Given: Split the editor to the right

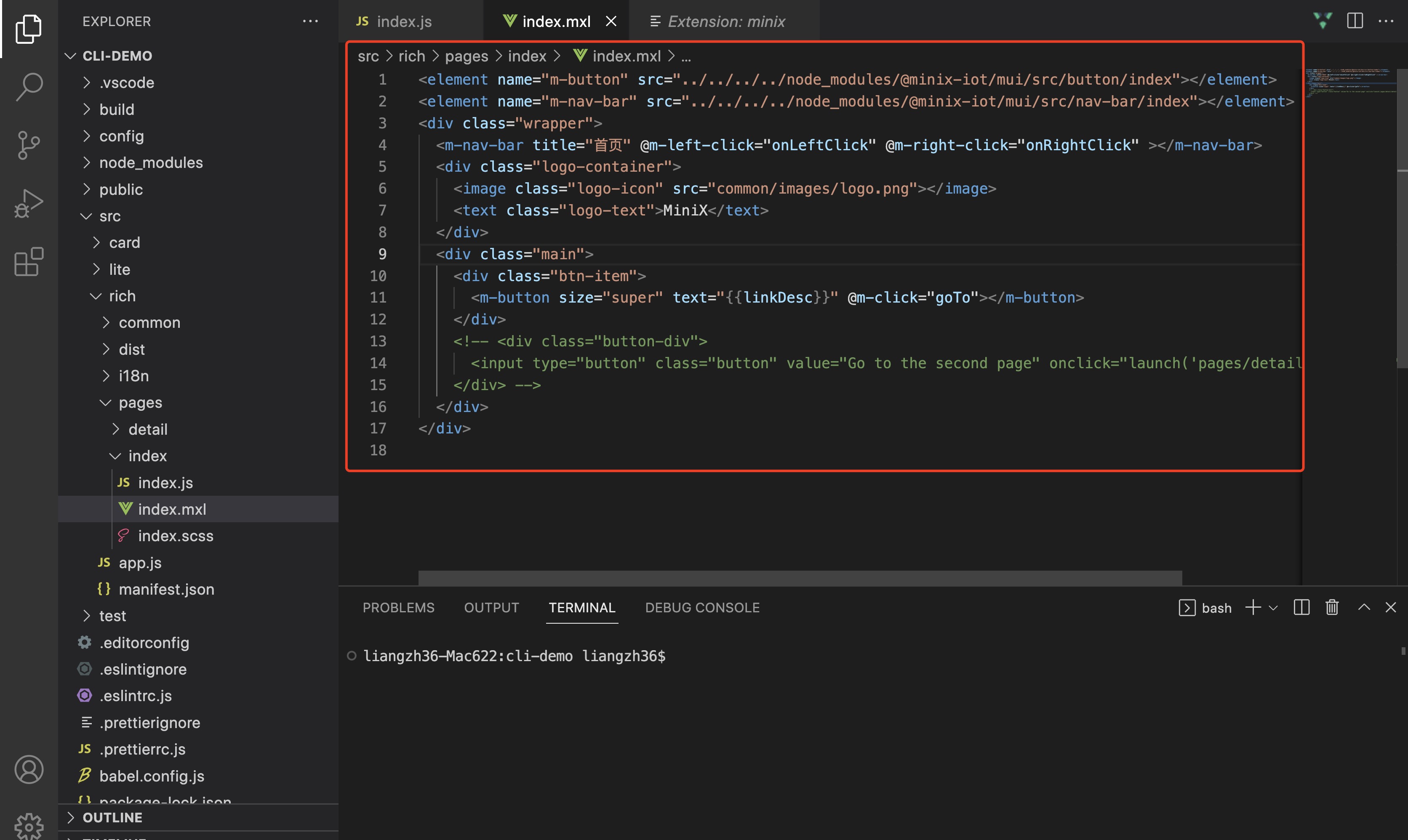Looking at the screenshot, I should (x=1355, y=21).
